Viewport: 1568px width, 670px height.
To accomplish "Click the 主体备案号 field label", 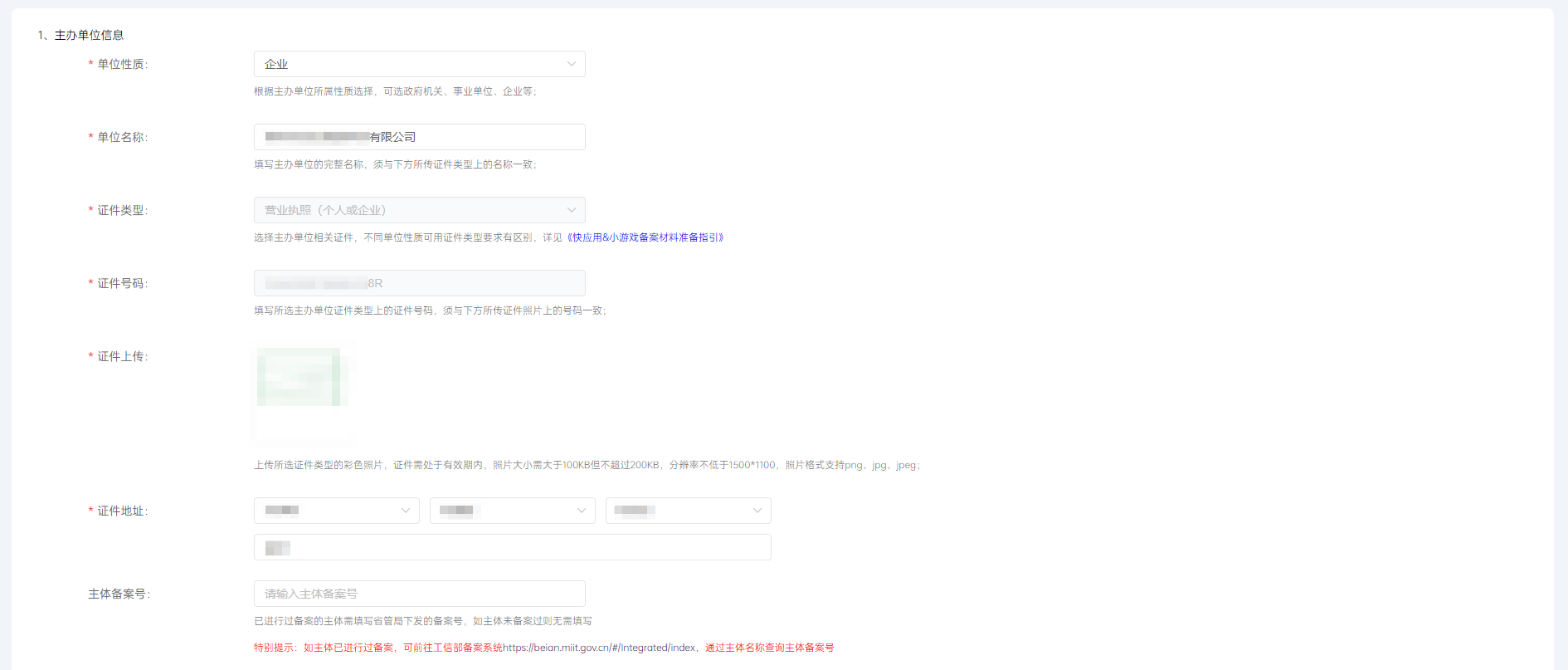I will coord(119,594).
